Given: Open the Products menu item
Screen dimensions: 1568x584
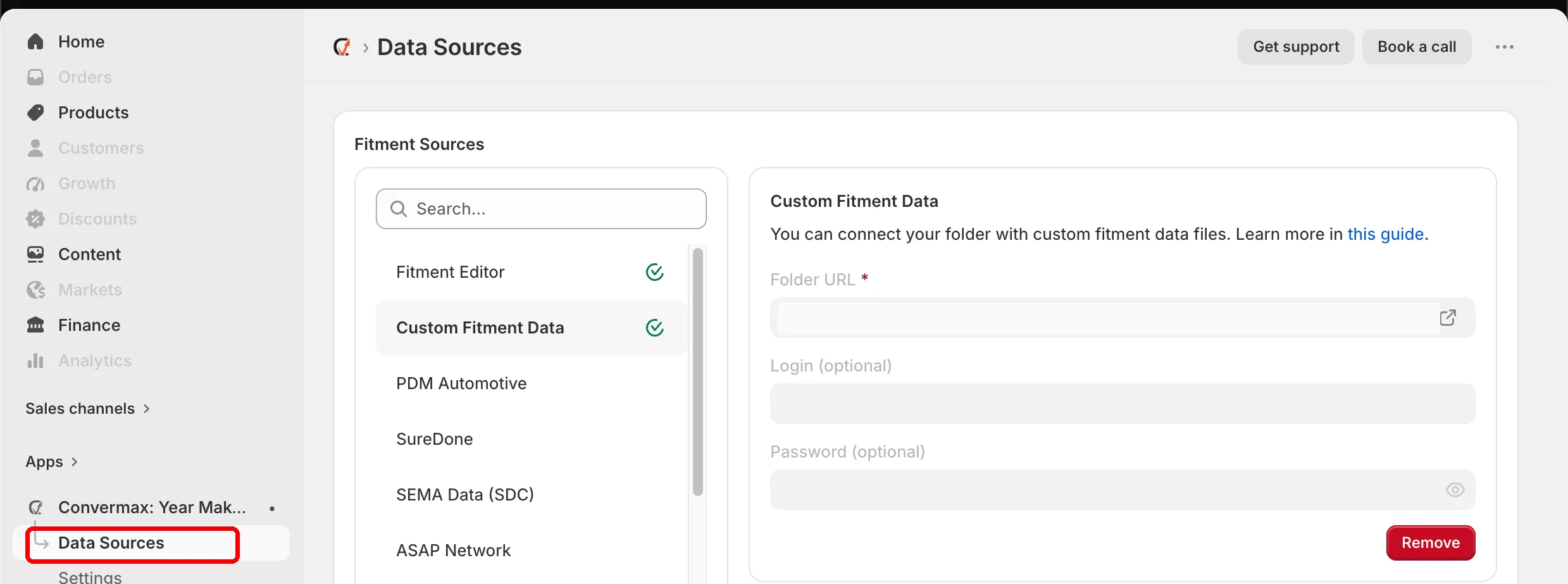Looking at the screenshot, I should pos(94,113).
